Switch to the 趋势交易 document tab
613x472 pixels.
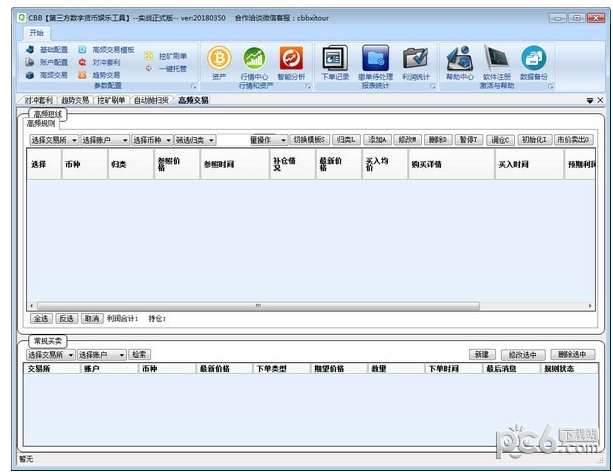point(75,101)
